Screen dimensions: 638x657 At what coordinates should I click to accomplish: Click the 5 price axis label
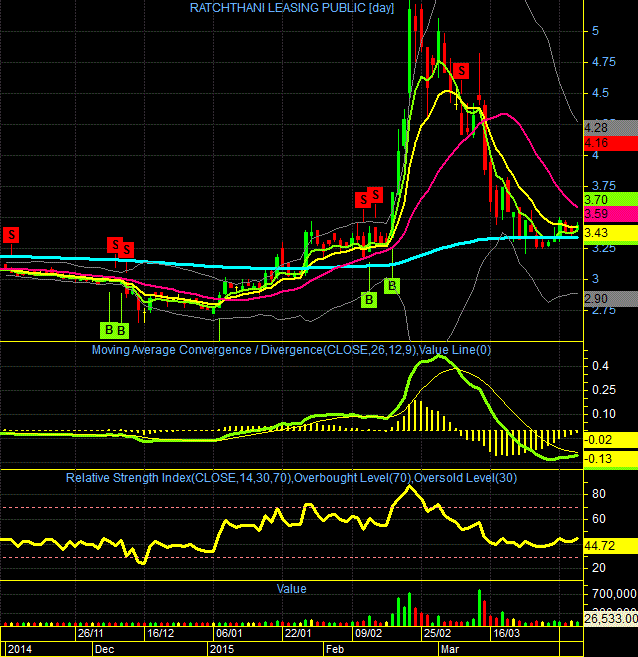[595, 31]
